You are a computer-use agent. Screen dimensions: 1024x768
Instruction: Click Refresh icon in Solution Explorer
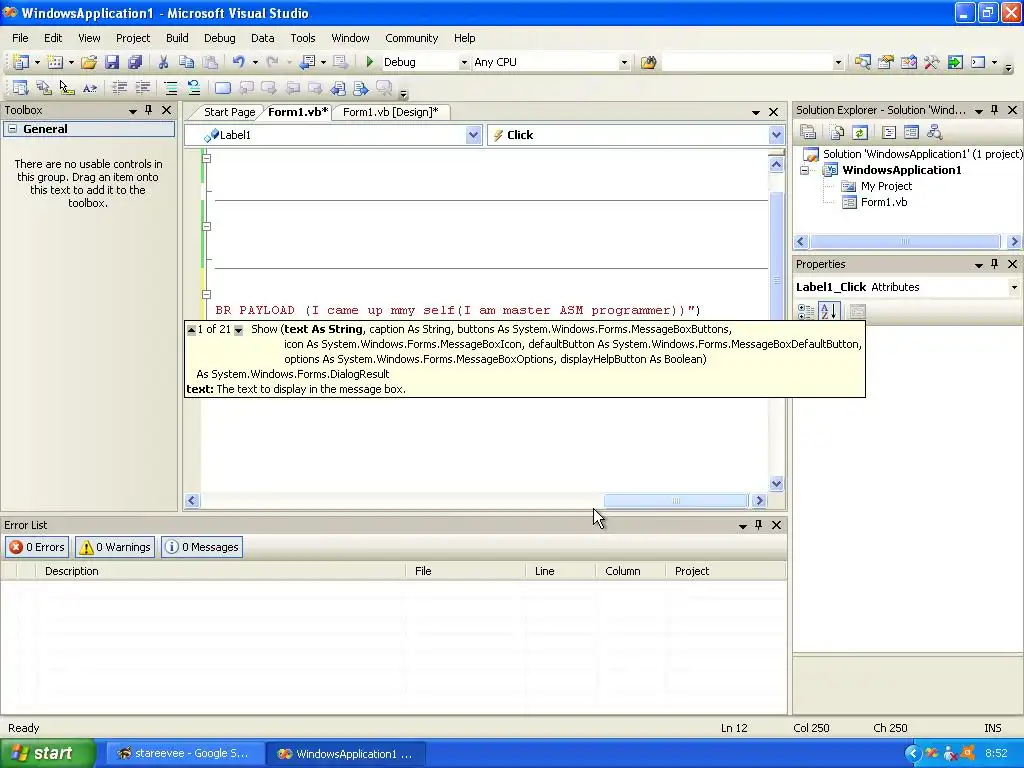[x=860, y=133]
